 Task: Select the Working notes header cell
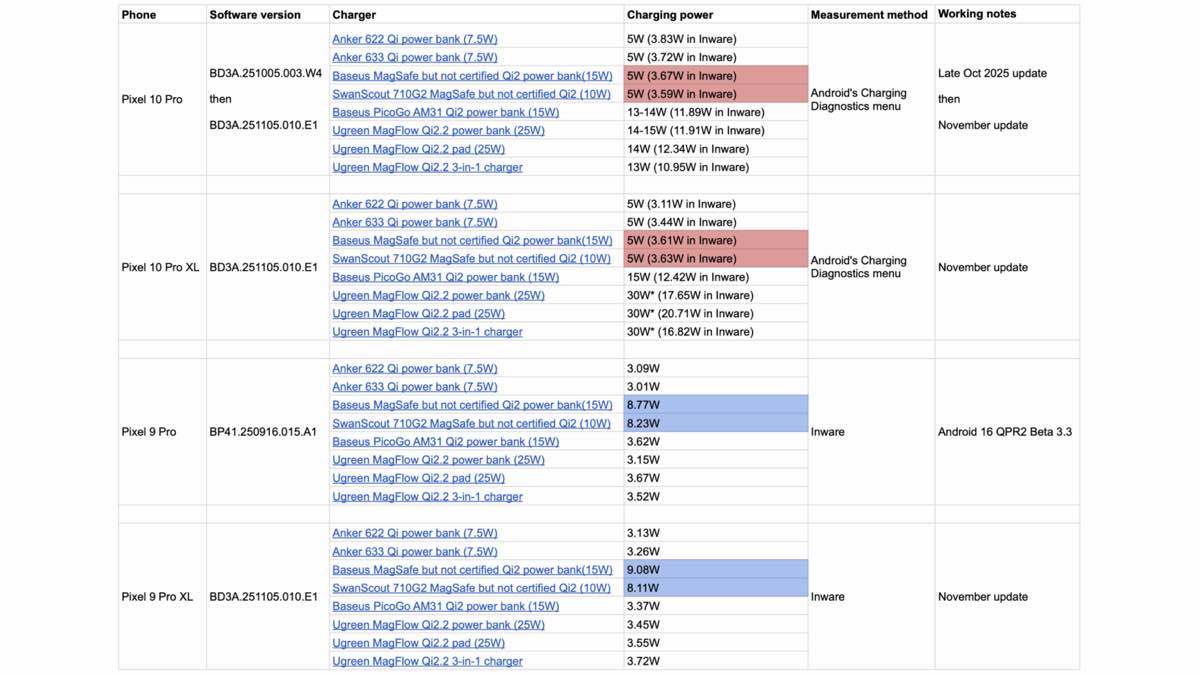tap(977, 15)
